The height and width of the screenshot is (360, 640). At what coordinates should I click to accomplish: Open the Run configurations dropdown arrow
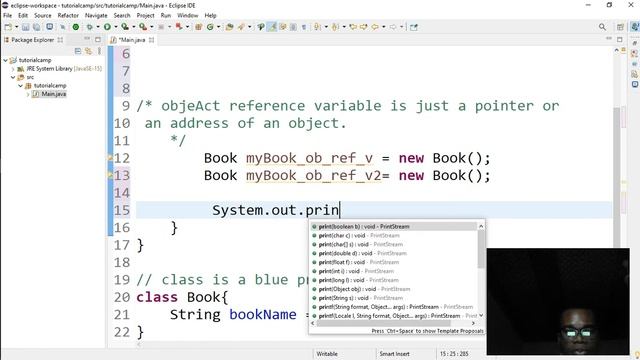tap(116, 27)
